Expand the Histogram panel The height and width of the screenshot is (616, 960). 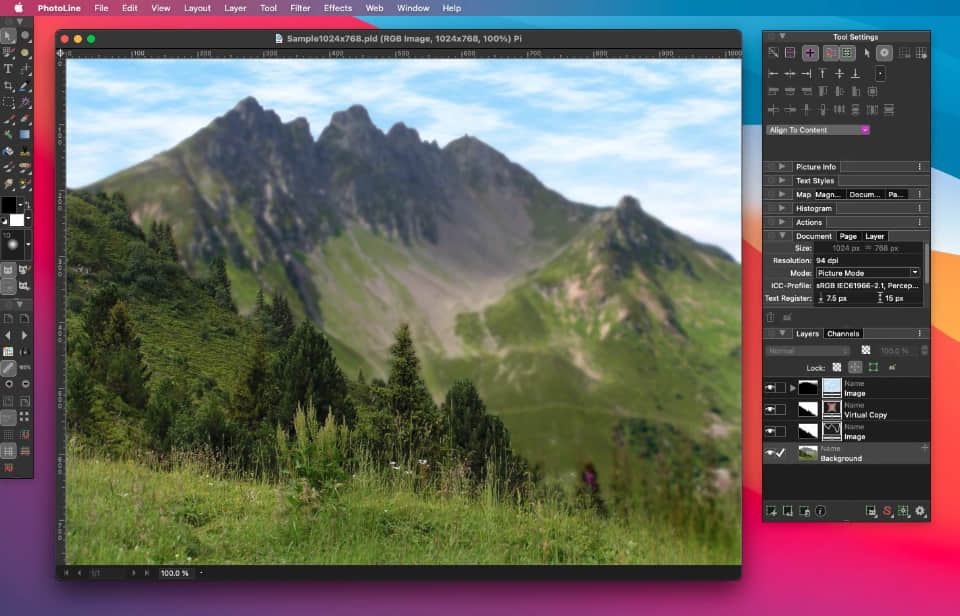coord(783,208)
